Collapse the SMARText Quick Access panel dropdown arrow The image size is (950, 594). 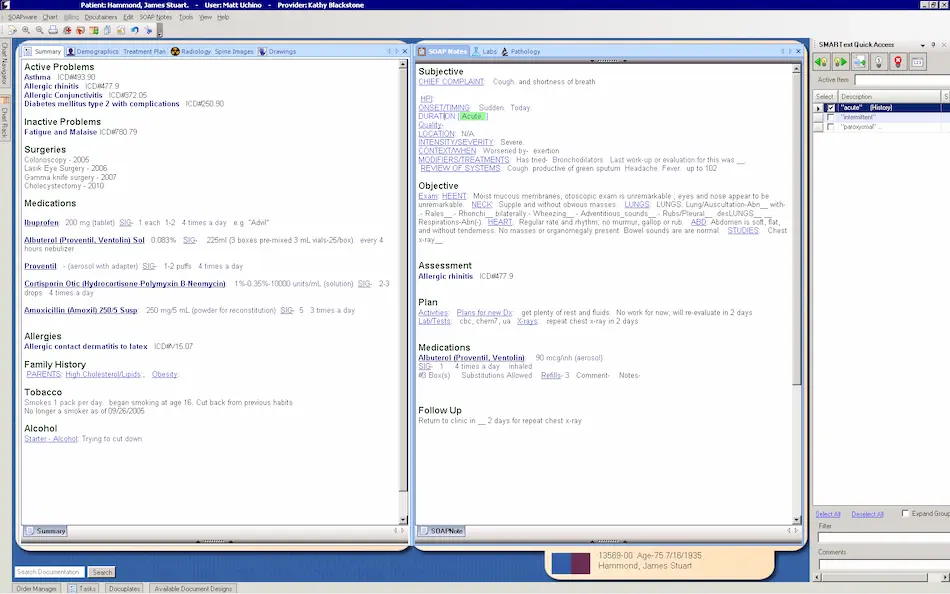(x=922, y=45)
